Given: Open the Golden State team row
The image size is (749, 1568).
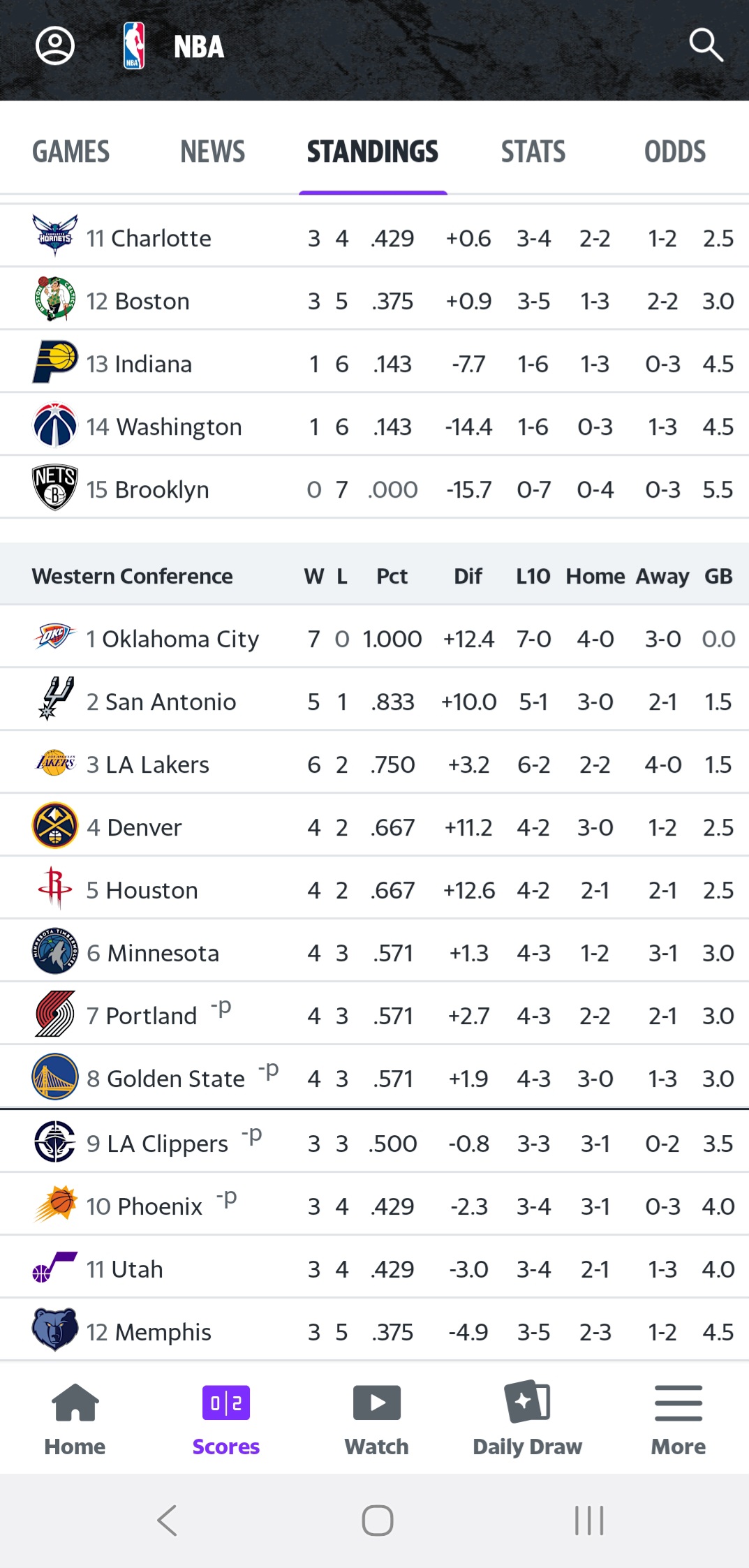Looking at the screenshot, I should [374, 1079].
